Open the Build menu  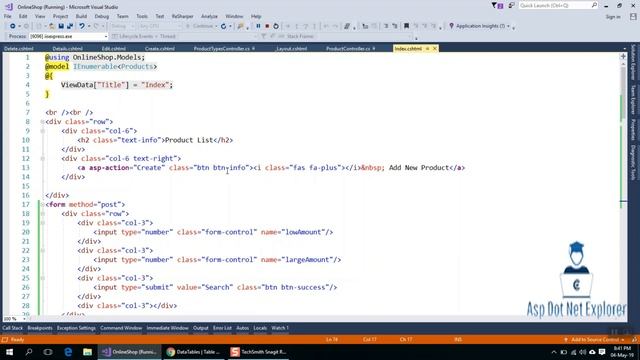point(81,16)
